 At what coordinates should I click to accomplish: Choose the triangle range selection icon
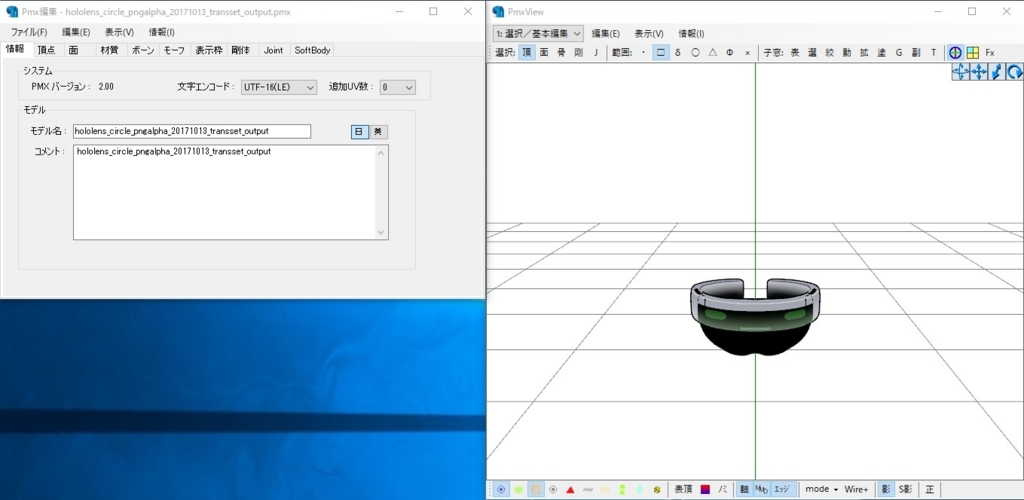tap(712, 53)
